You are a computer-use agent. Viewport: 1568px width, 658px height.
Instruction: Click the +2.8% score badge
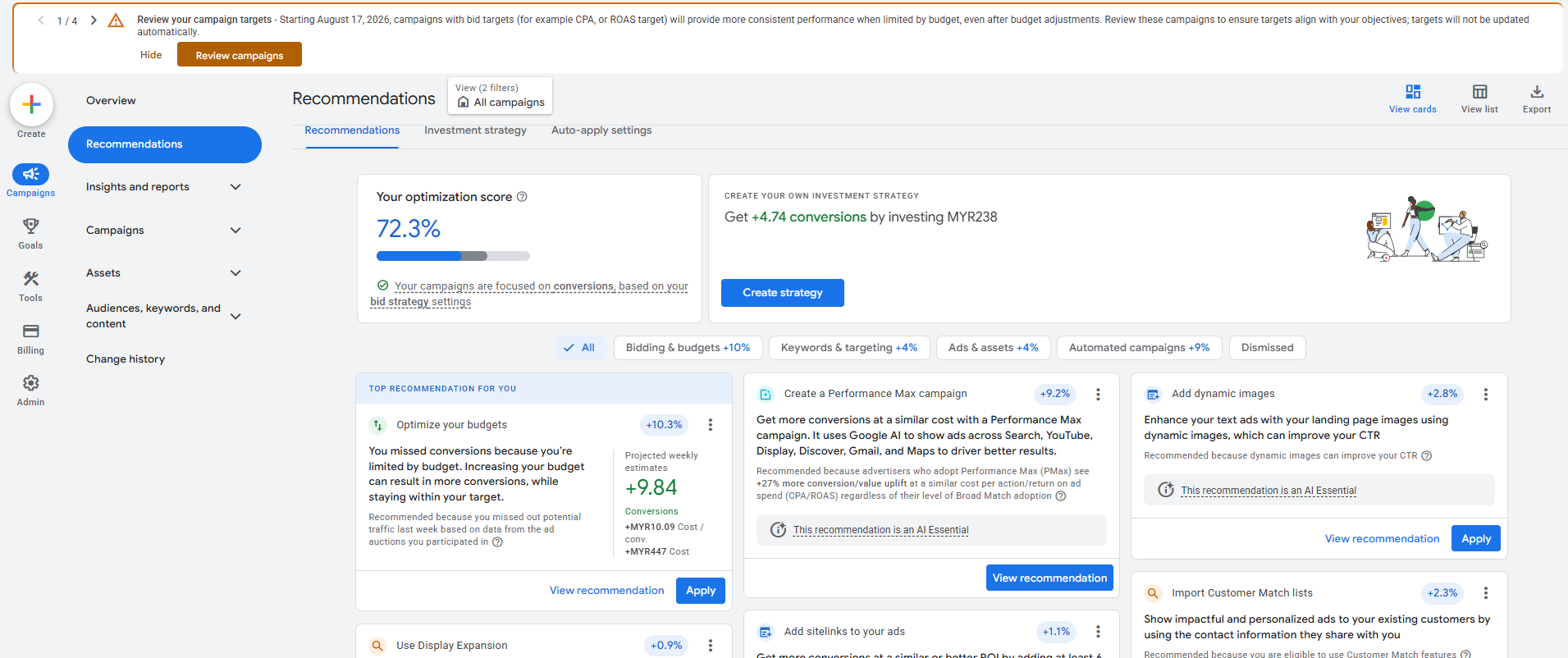pyautogui.click(x=1442, y=394)
